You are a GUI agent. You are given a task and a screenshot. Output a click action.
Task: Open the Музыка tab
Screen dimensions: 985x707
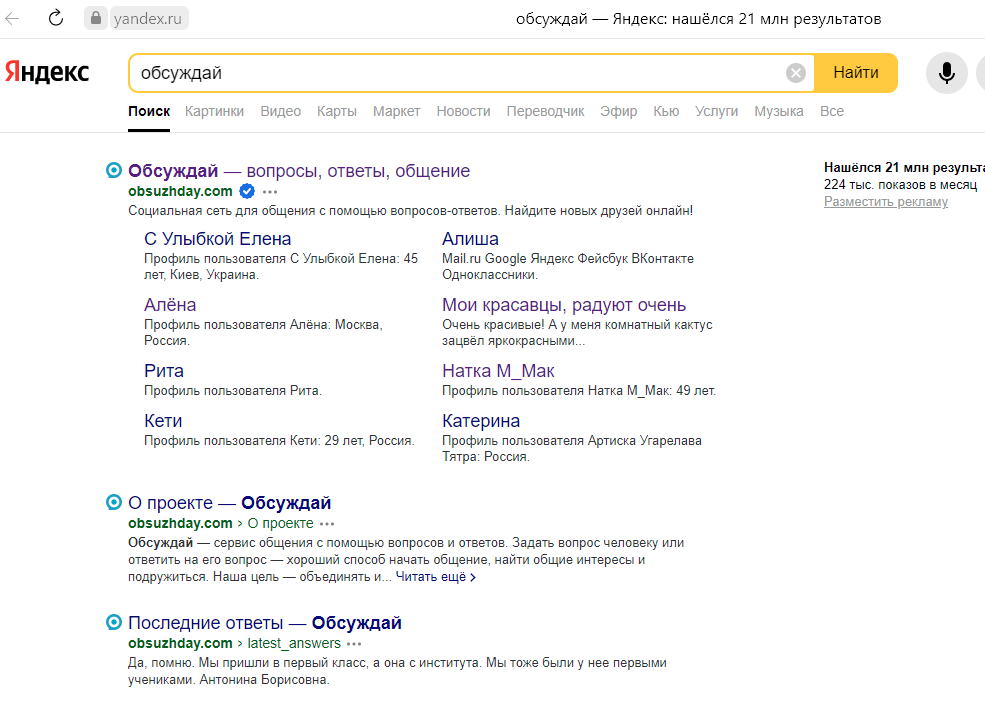(779, 111)
